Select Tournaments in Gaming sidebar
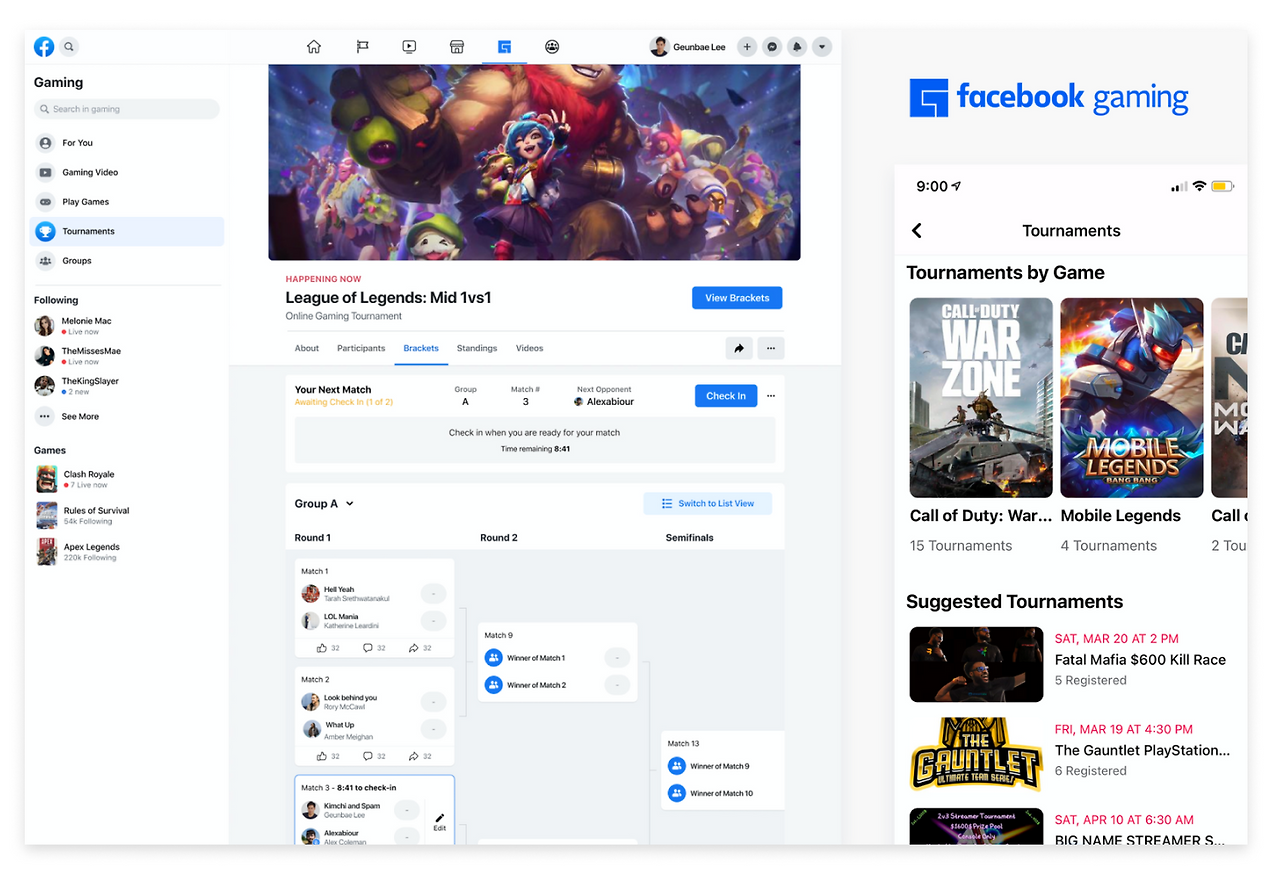This screenshot has width=1280, height=877. 127,231
